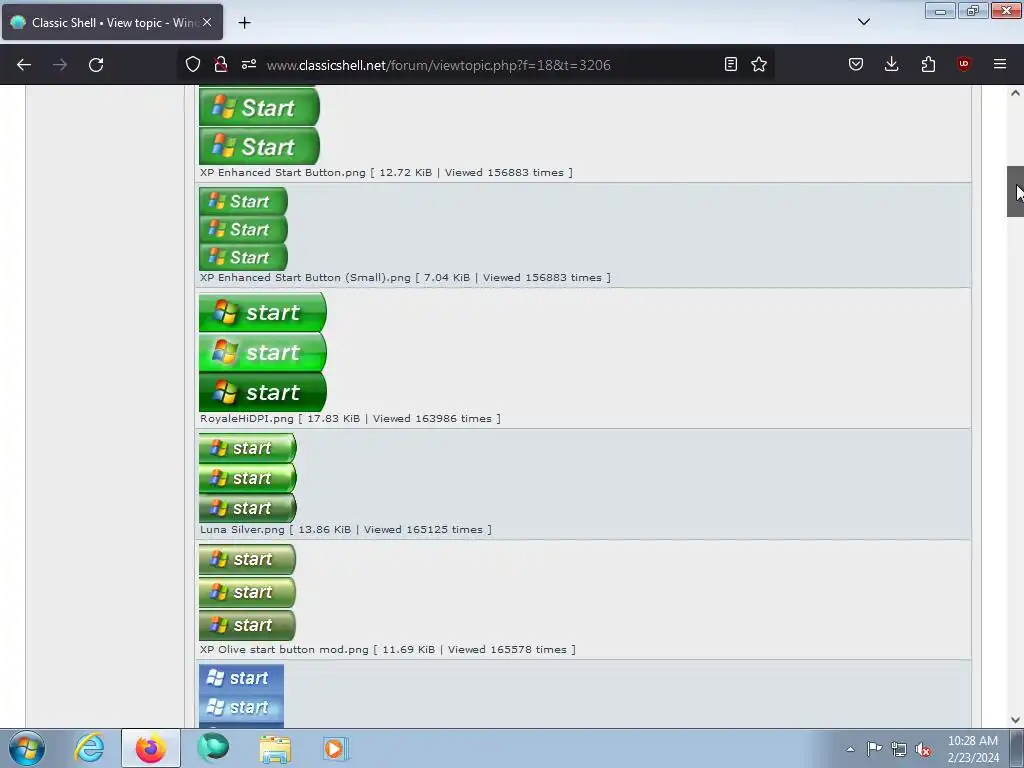Image resolution: width=1024 pixels, height=768 pixels.
Task: Bookmark this page with the star icon
Action: coord(759,64)
